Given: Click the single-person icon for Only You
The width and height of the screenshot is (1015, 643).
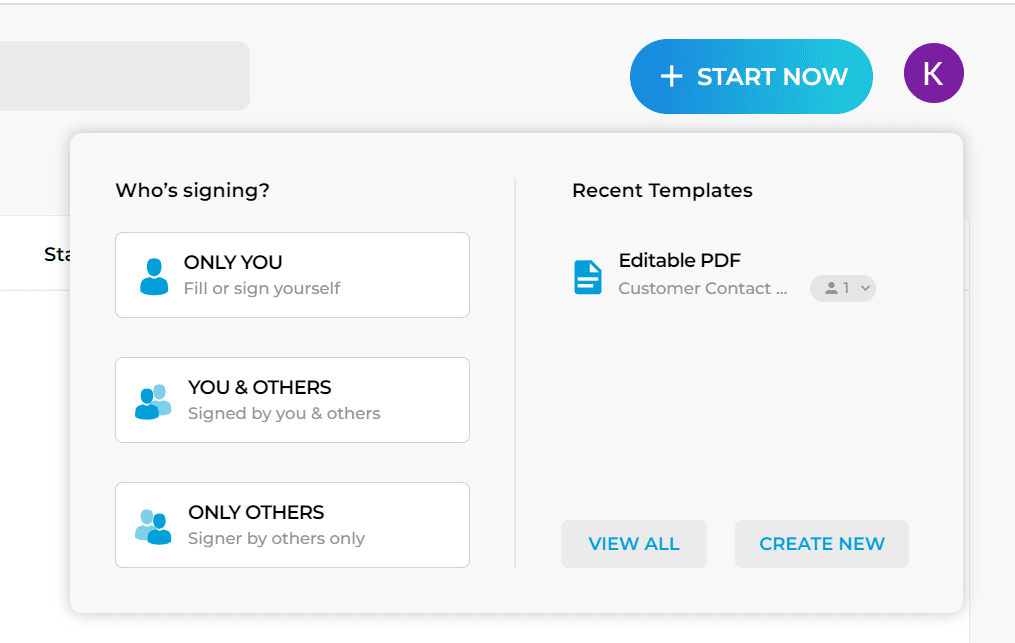Looking at the screenshot, I should pyautogui.click(x=154, y=276).
